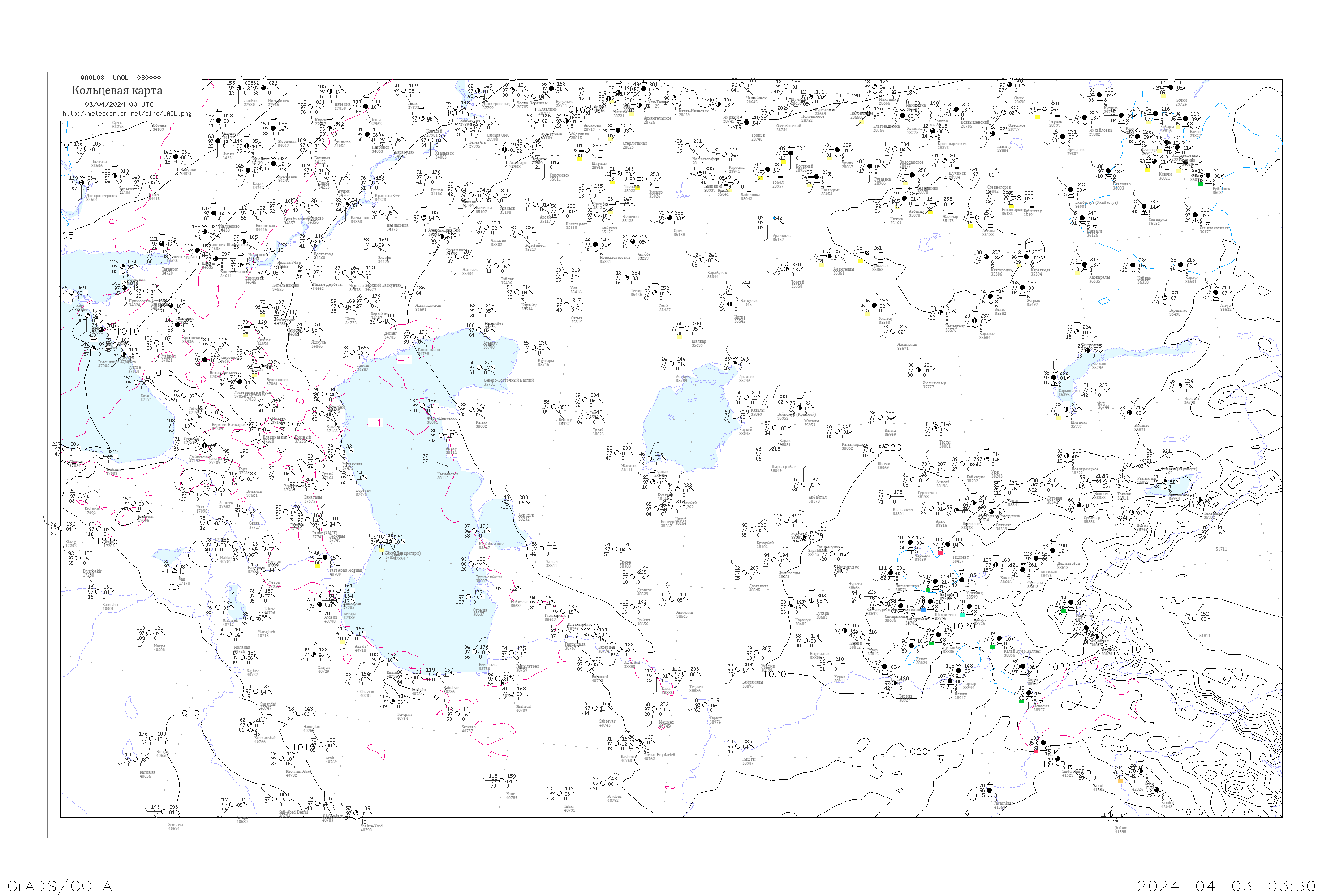Click the 03/04/2024 00 UTC date text

120,104
